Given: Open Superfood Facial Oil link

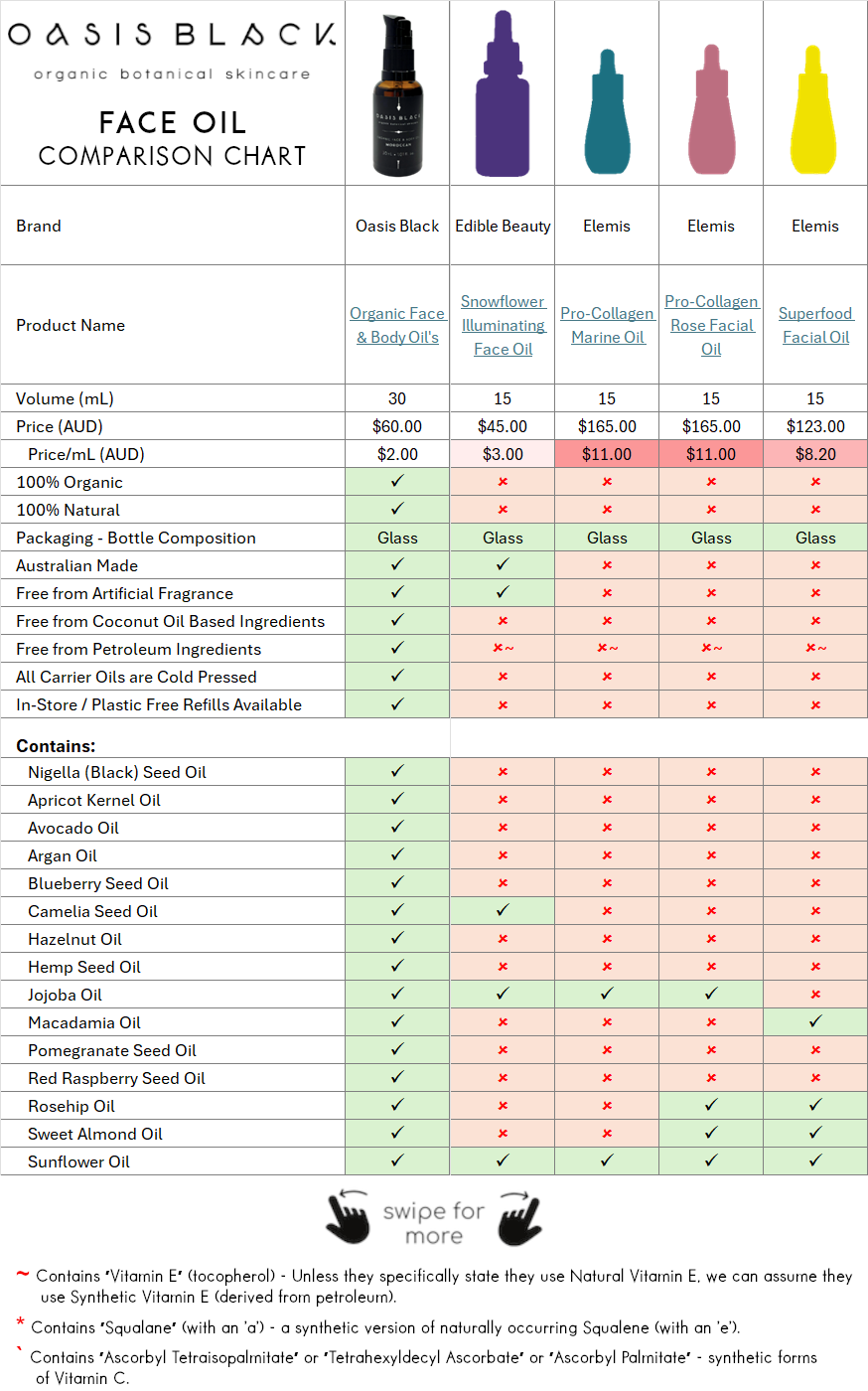Looking at the screenshot, I should 815,325.
